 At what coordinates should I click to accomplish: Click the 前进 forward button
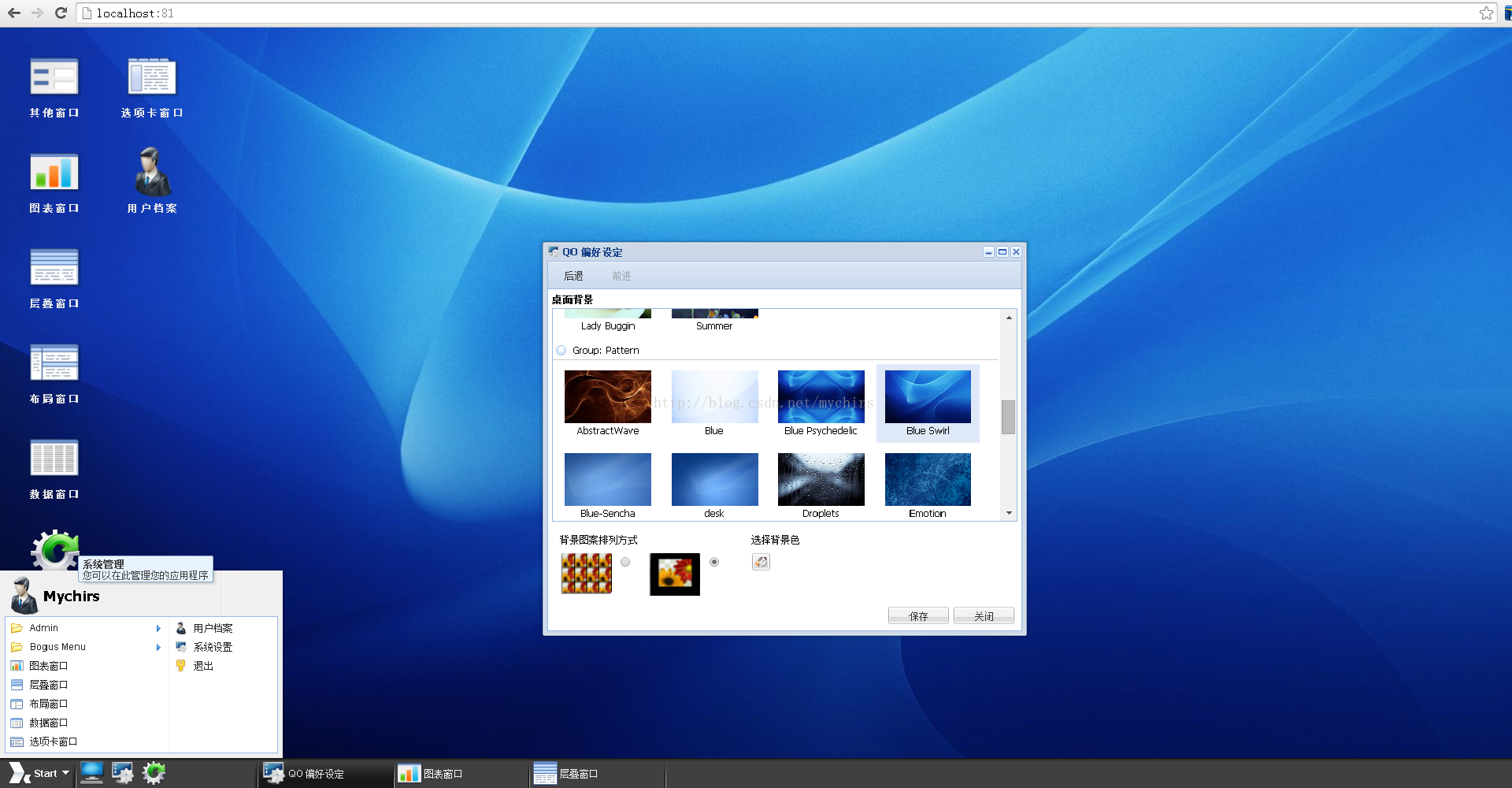click(x=621, y=276)
